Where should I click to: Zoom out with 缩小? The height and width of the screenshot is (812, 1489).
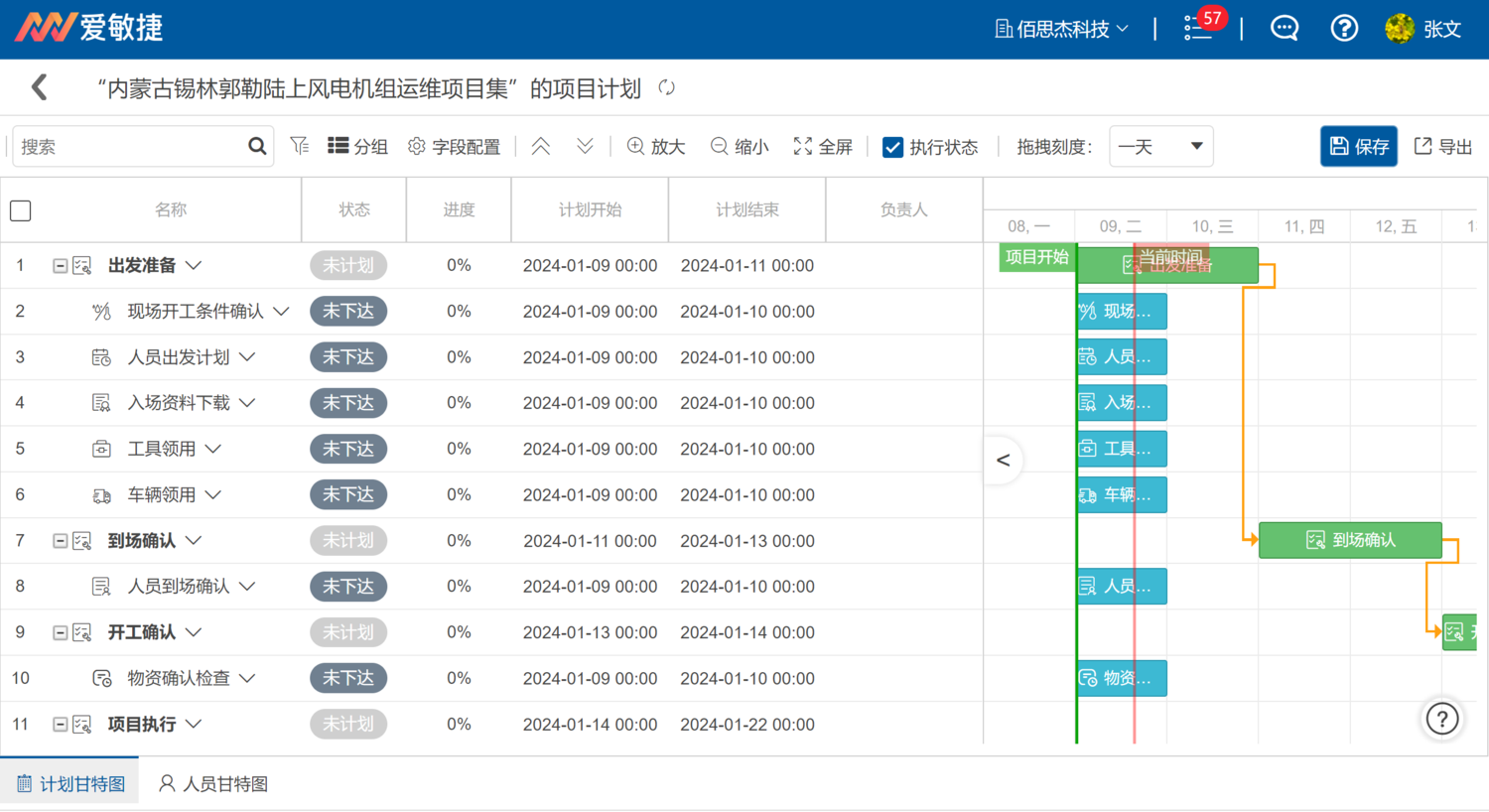click(x=740, y=147)
